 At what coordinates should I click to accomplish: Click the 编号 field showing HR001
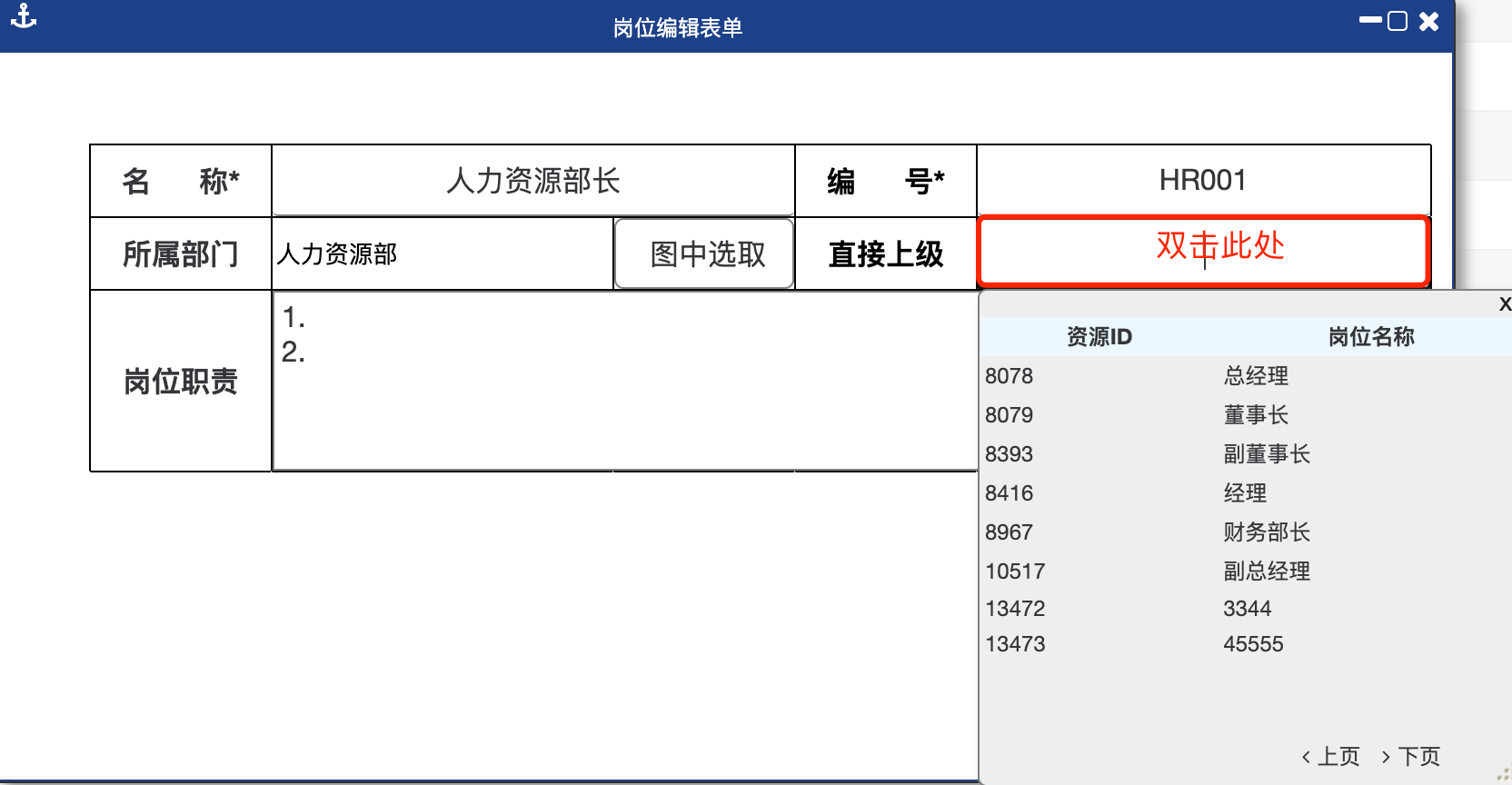1203,181
